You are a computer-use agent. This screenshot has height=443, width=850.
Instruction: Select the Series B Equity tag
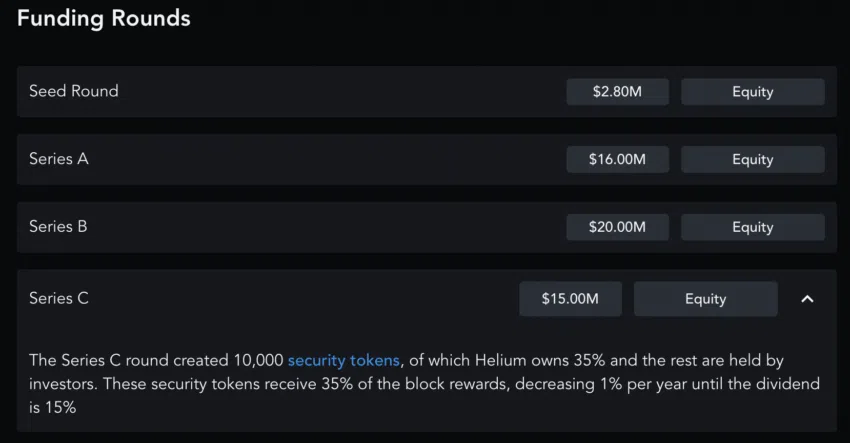click(x=752, y=227)
